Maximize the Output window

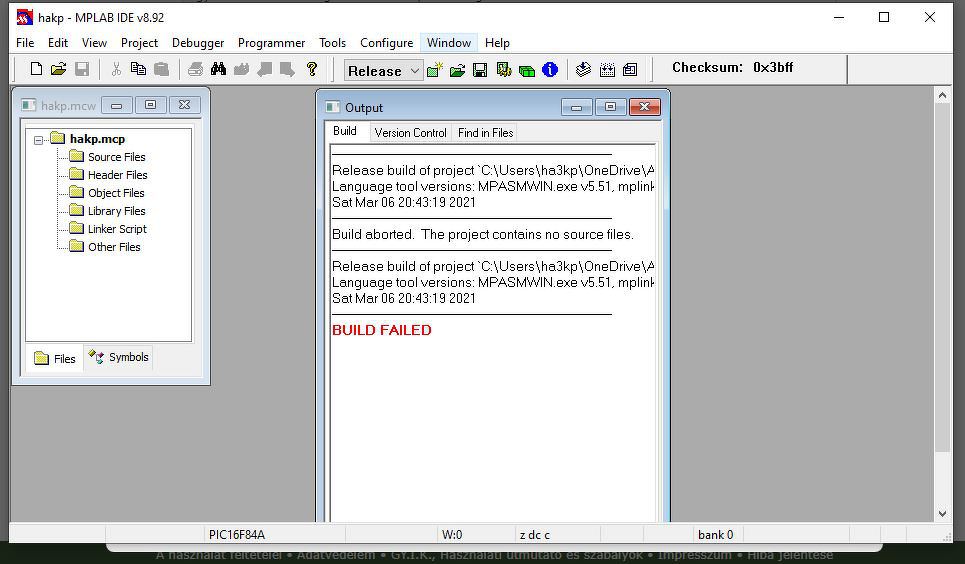point(610,107)
